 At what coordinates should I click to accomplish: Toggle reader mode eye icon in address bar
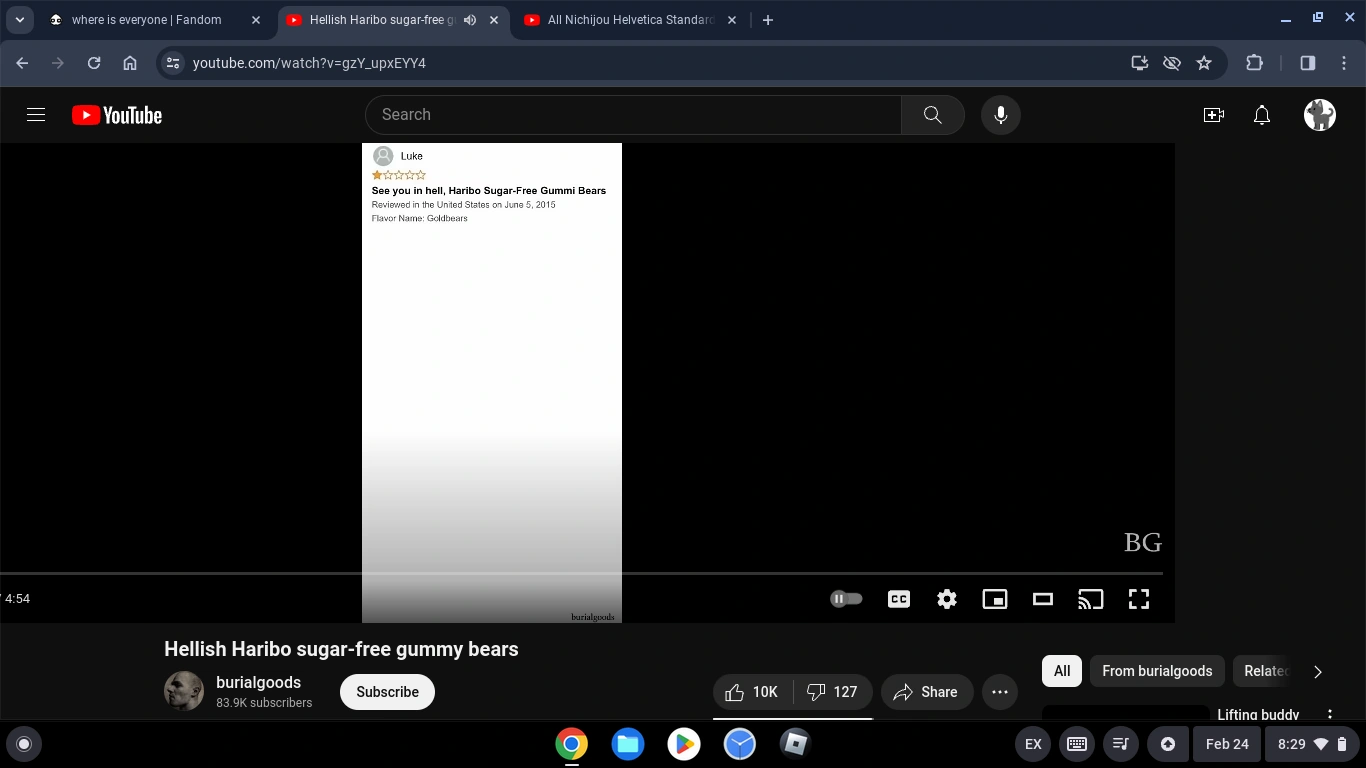(1171, 62)
